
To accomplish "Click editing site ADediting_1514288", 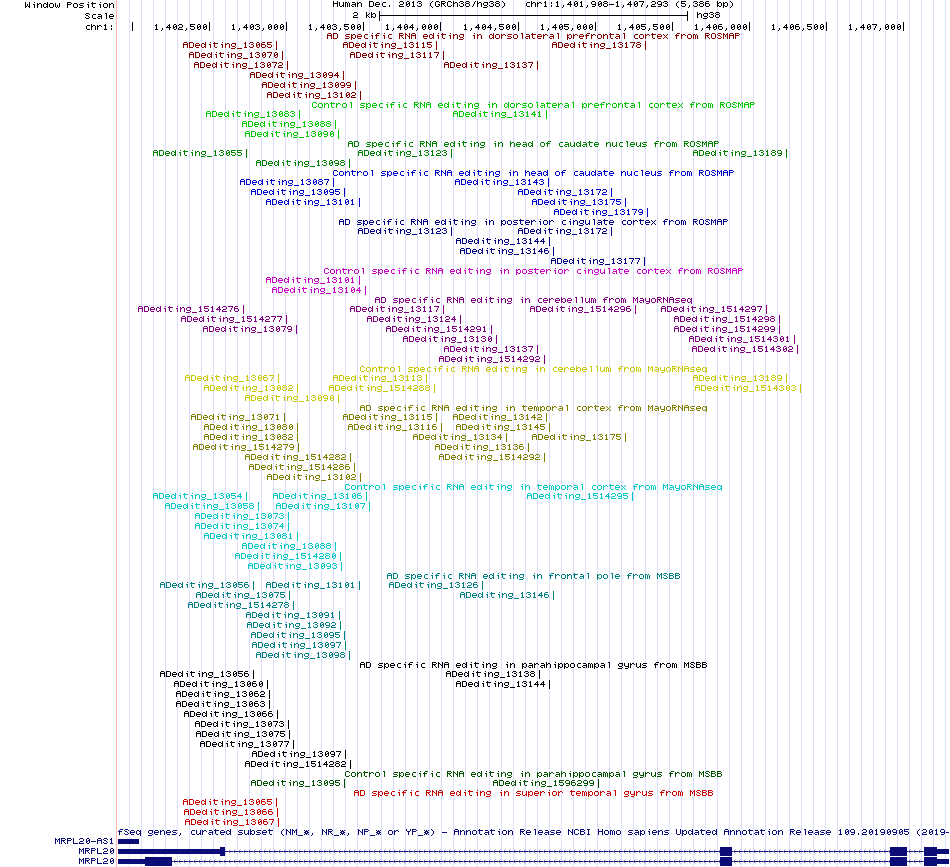I will 382,388.
